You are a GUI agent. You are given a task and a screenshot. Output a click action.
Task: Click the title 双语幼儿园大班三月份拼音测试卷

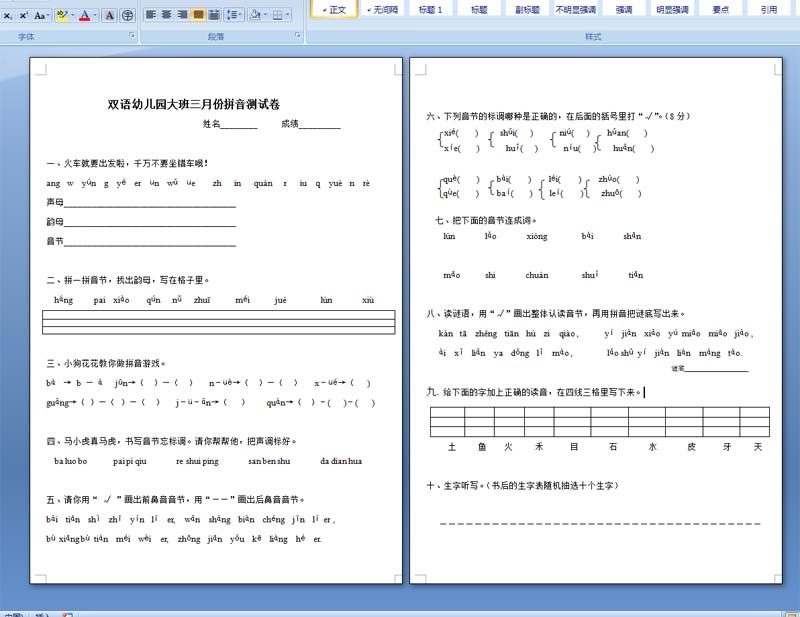pyautogui.click(x=194, y=104)
